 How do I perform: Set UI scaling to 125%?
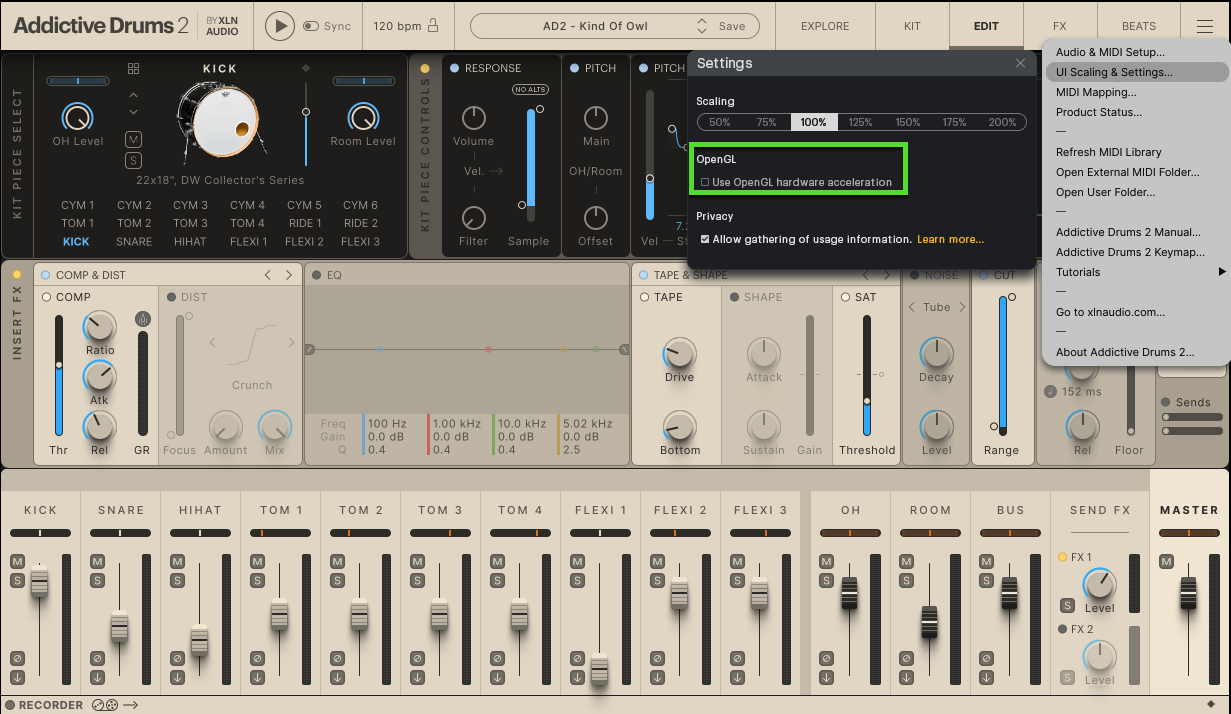pos(860,122)
